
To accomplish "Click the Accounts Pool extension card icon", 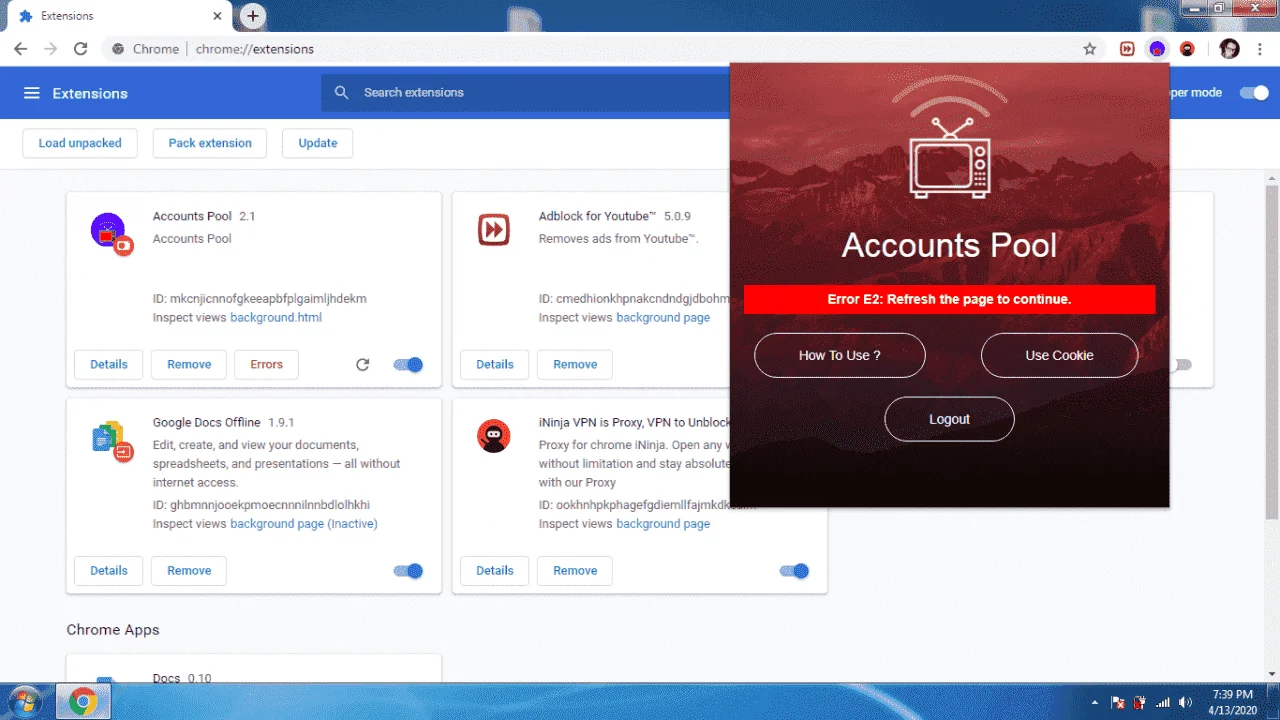I will pyautogui.click(x=111, y=233).
